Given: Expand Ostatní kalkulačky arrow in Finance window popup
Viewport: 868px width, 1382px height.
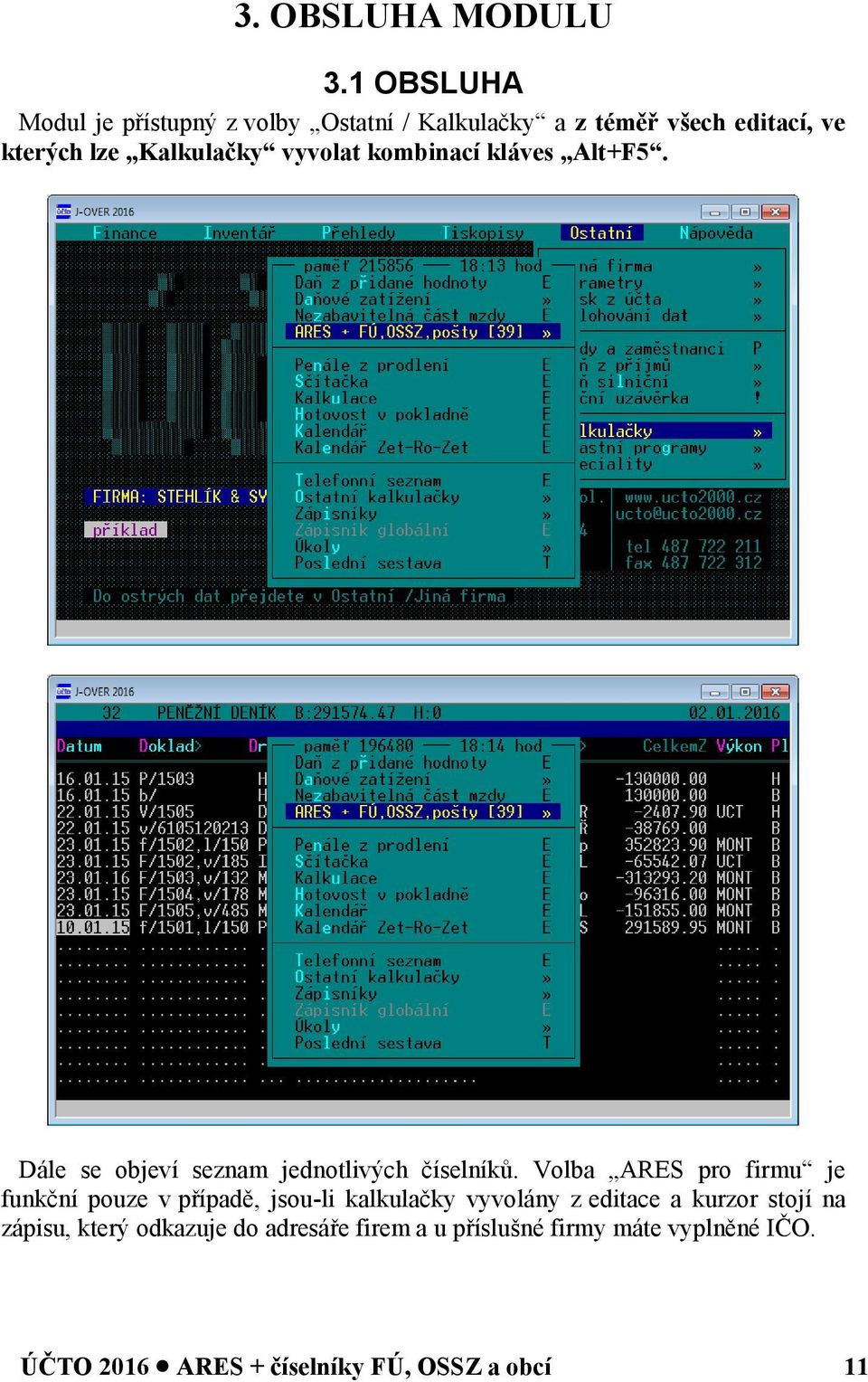Looking at the screenshot, I should 547,498.
